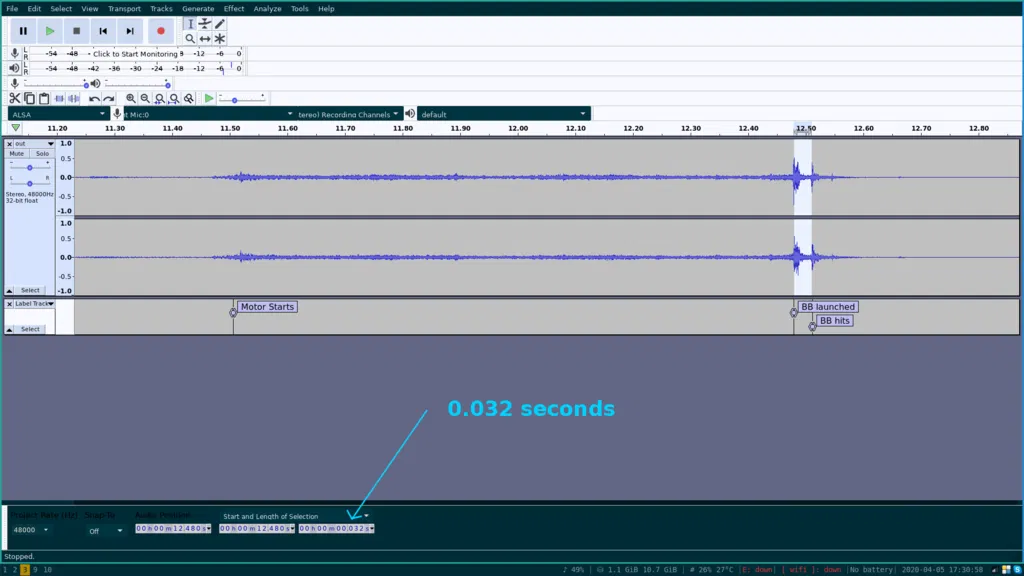Select the Selection (I-beam) tool
Viewport: 1024px width, 576px height.
pos(190,24)
